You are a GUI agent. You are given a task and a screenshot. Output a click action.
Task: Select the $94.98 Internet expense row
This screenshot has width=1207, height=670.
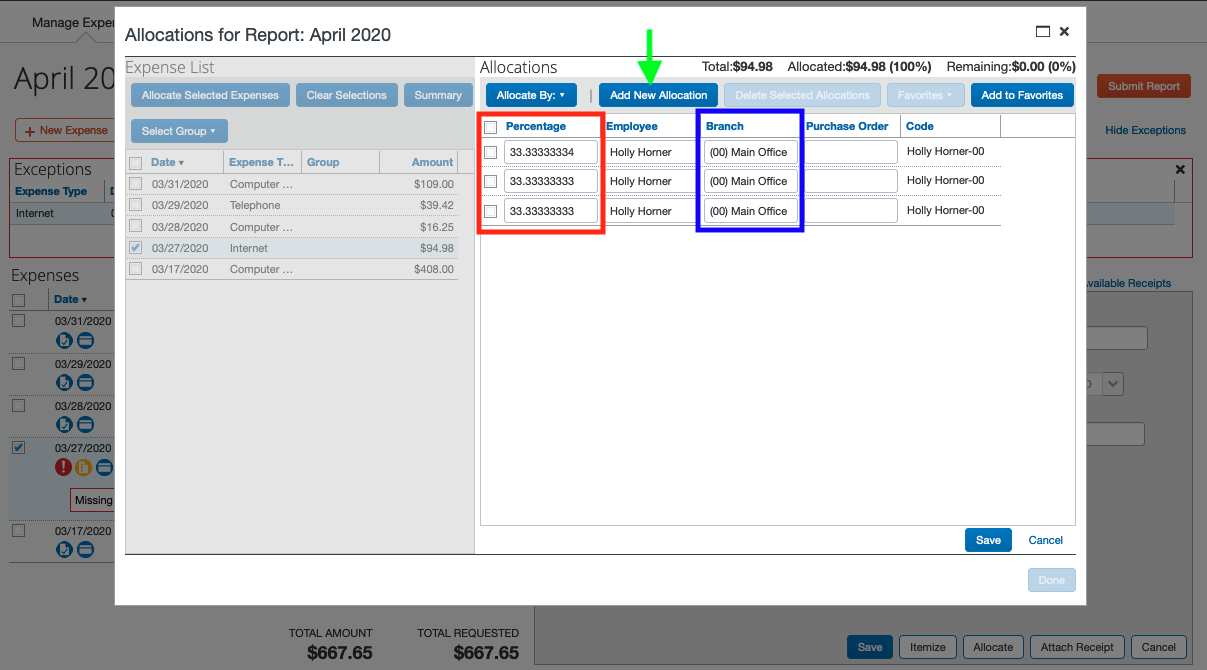[292, 248]
